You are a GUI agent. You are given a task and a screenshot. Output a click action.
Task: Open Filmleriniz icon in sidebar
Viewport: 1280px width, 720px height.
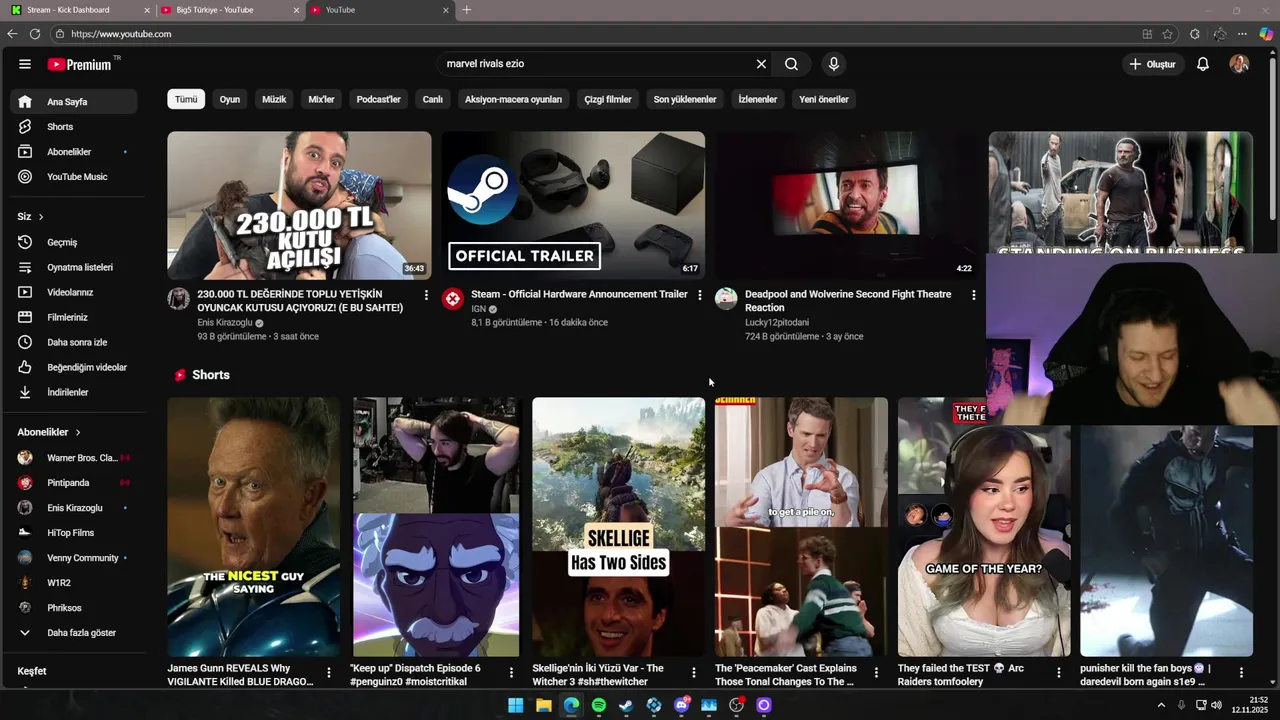coord(25,317)
